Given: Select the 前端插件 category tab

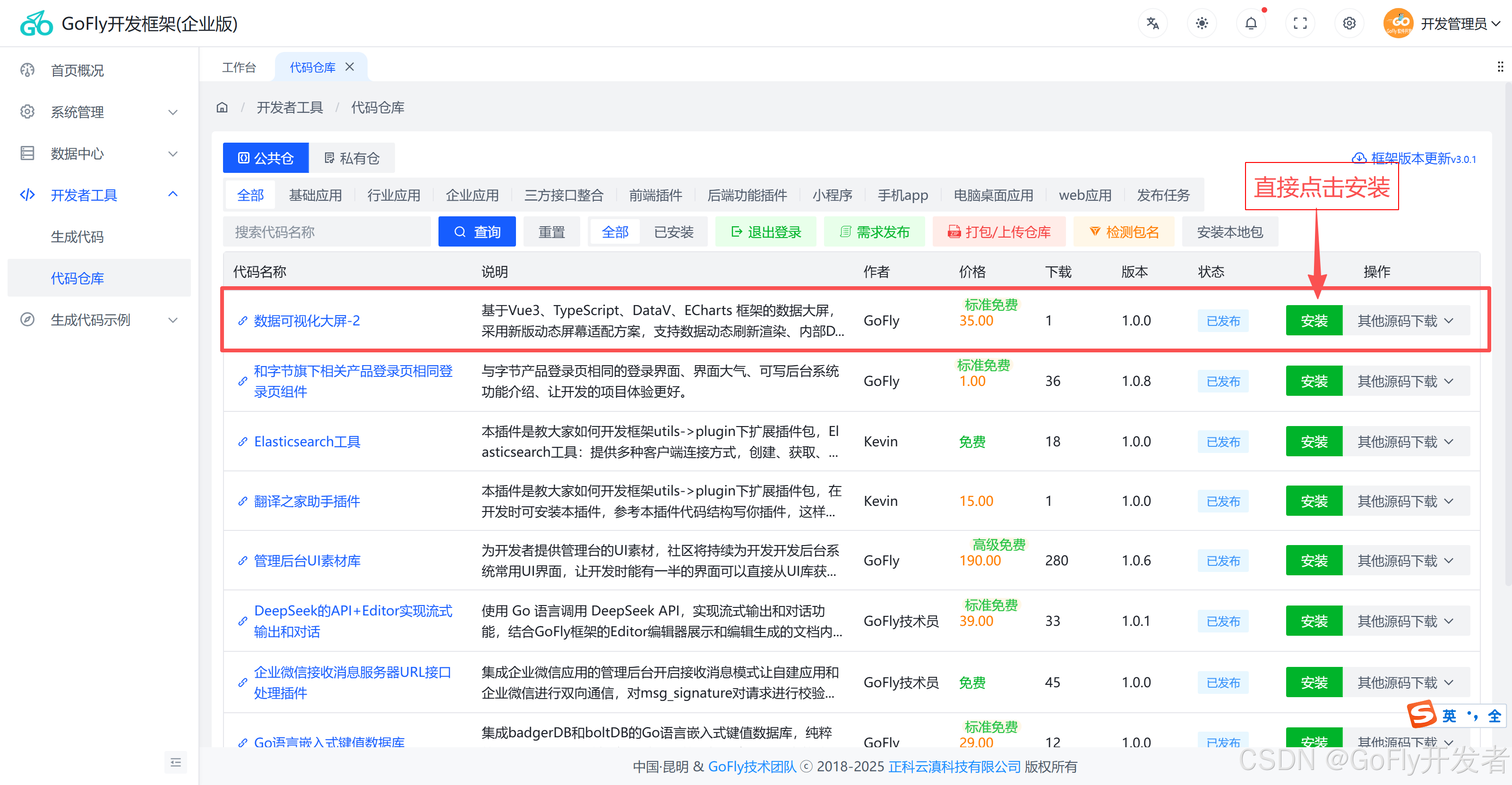Looking at the screenshot, I should point(656,195).
